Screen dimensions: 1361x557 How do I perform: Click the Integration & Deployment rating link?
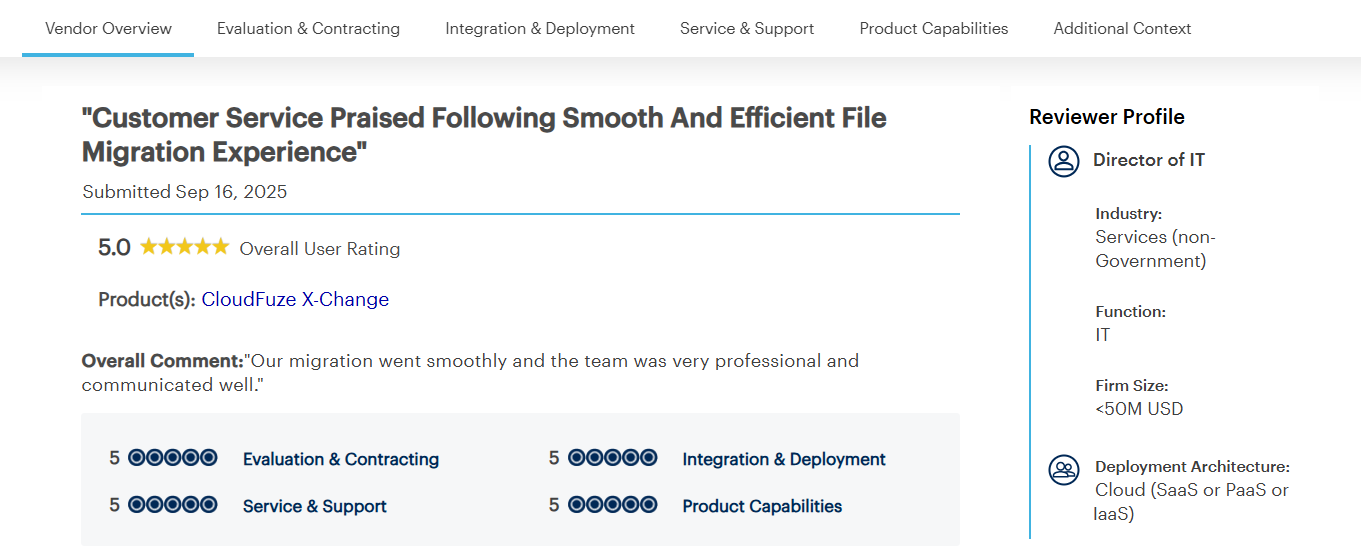pyautogui.click(x=784, y=459)
